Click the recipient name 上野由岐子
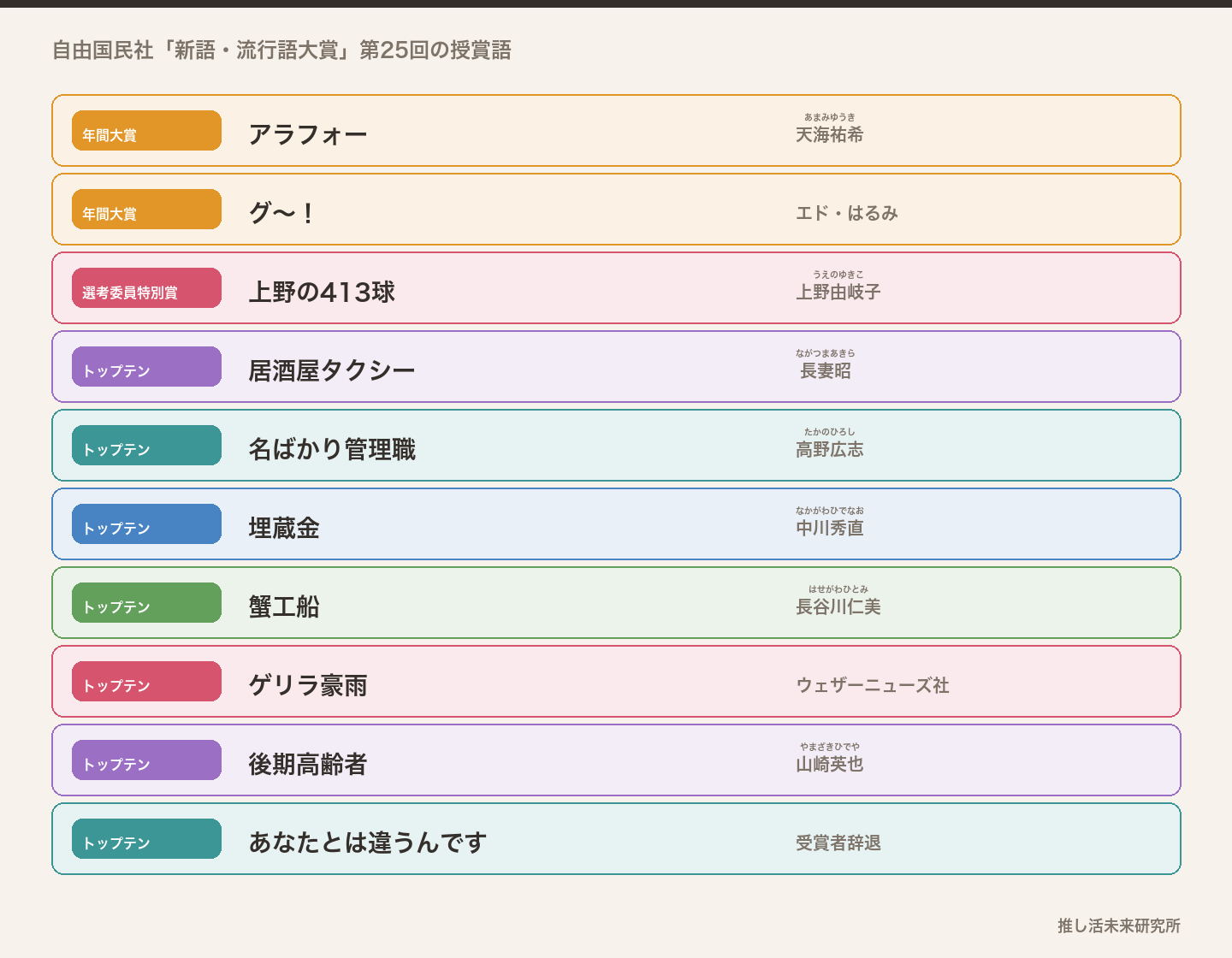This screenshot has height=958, width=1232. click(x=838, y=292)
